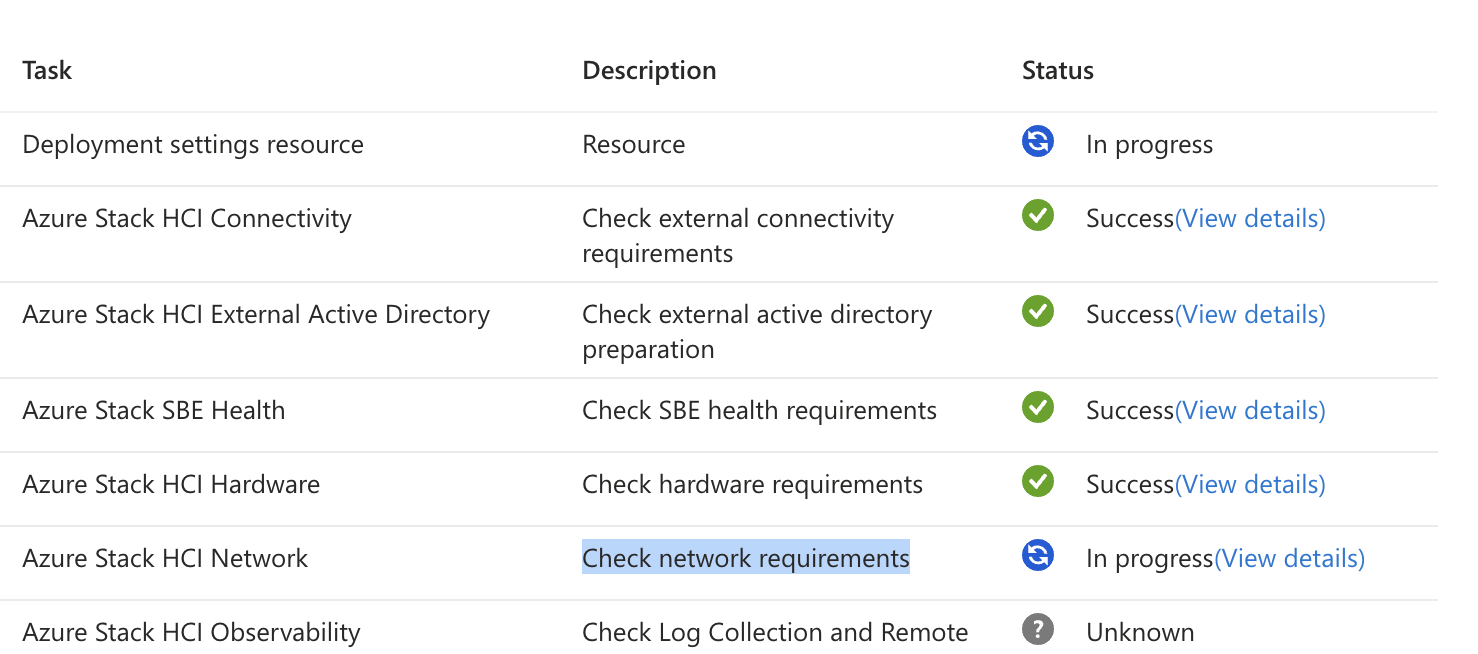Click highlighted Check network requirements text

pyautogui.click(x=746, y=558)
